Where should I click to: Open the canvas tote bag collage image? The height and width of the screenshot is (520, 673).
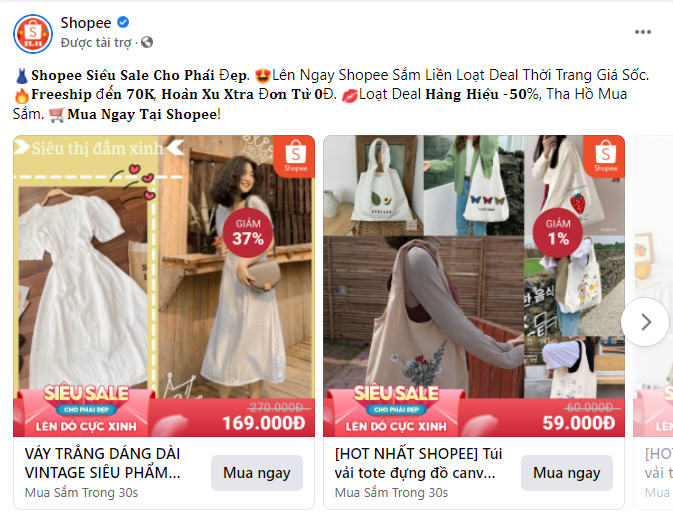click(474, 266)
